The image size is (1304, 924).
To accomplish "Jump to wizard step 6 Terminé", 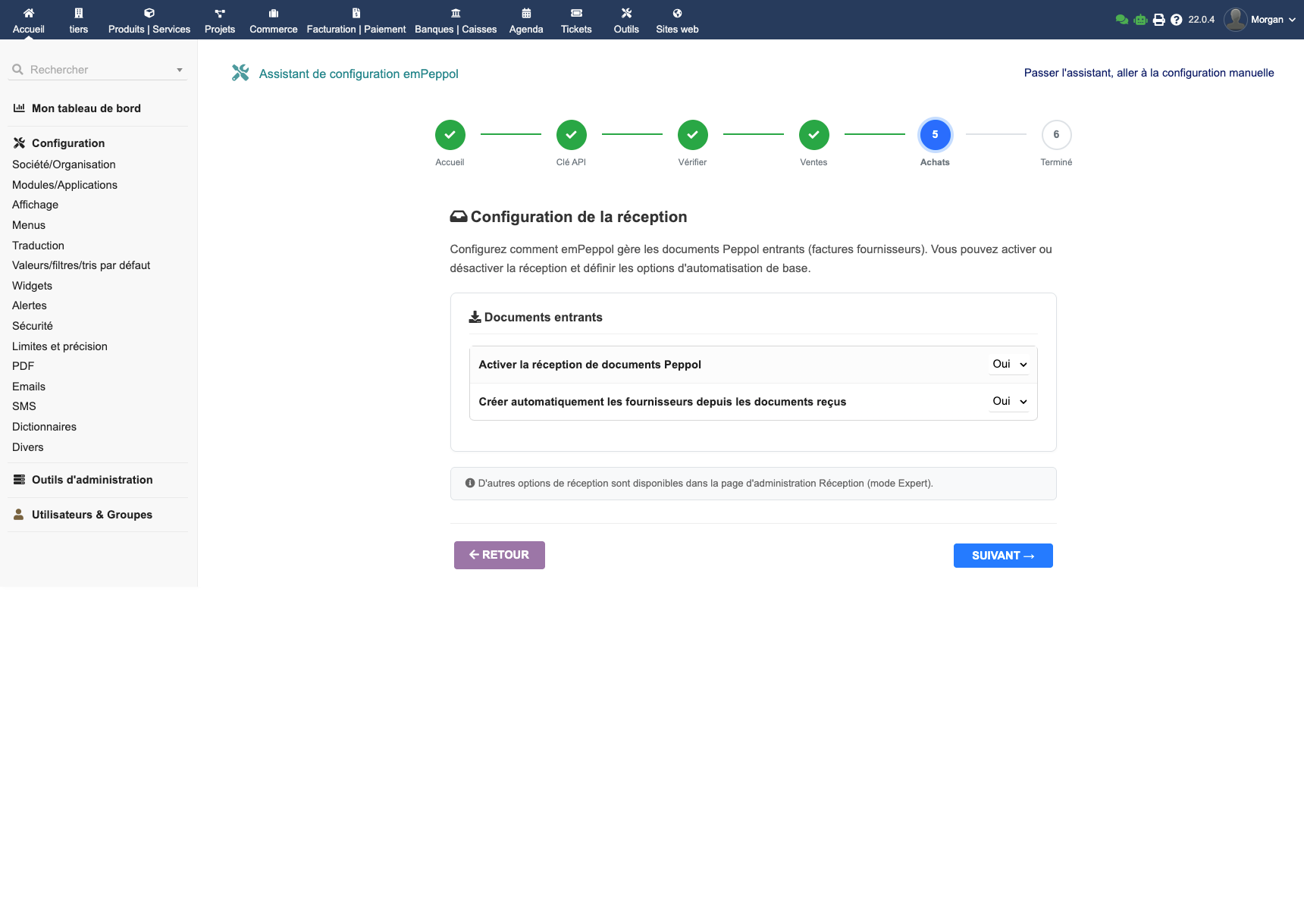I will pos(1057,135).
